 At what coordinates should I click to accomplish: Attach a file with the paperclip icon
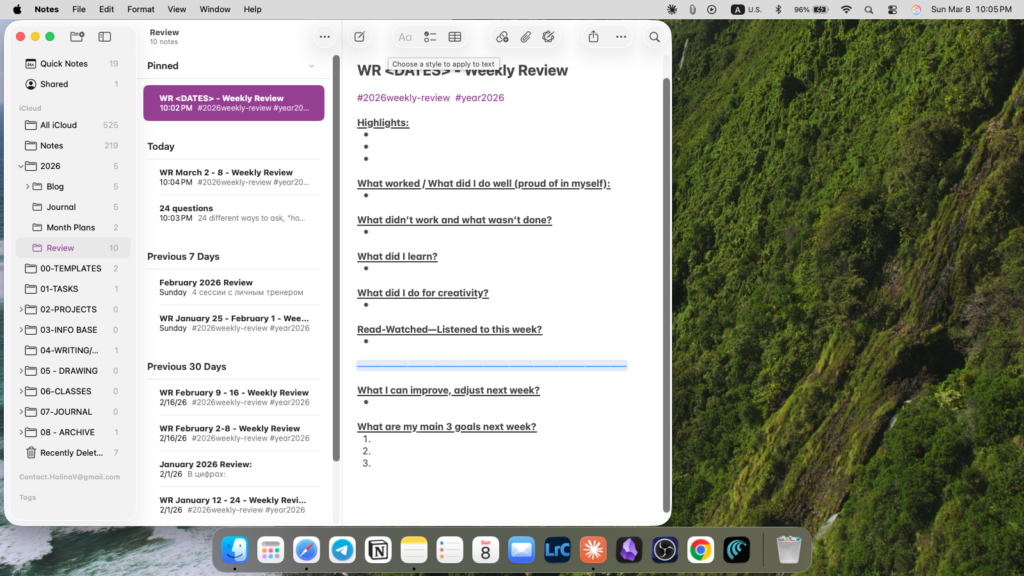click(525, 37)
